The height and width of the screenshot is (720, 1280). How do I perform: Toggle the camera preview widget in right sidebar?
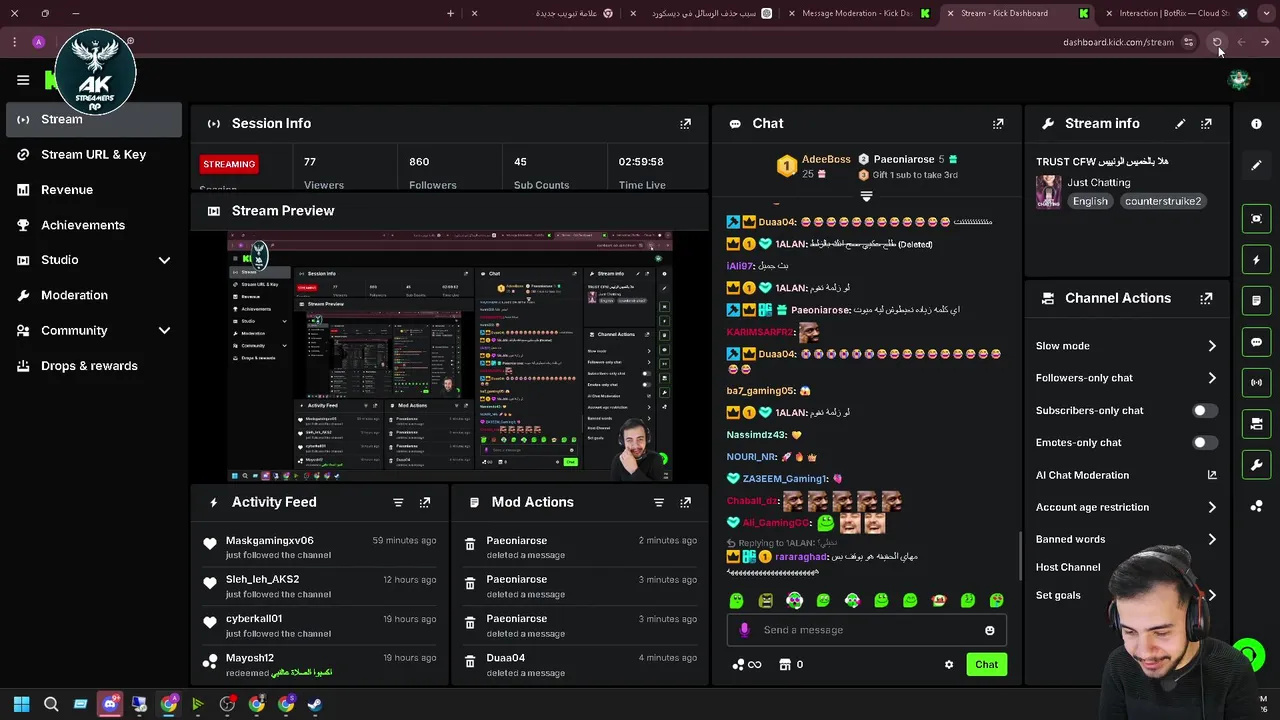click(1256, 218)
